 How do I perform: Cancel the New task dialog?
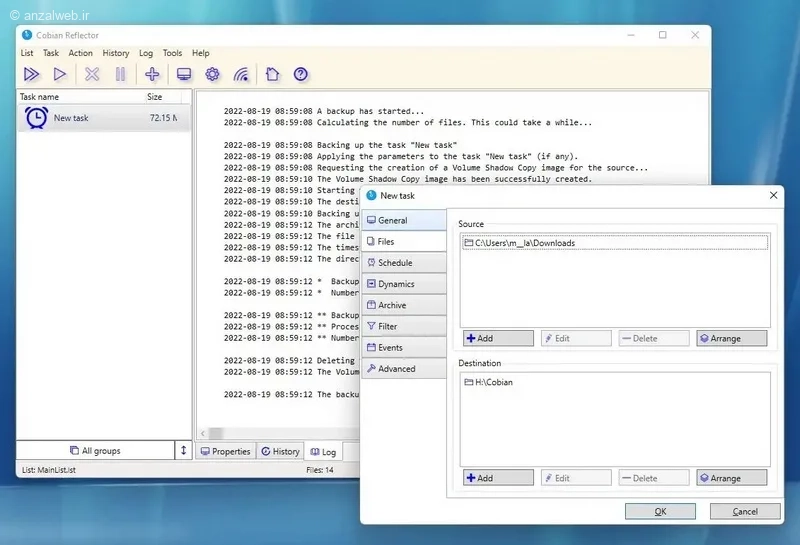pos(745,511)
